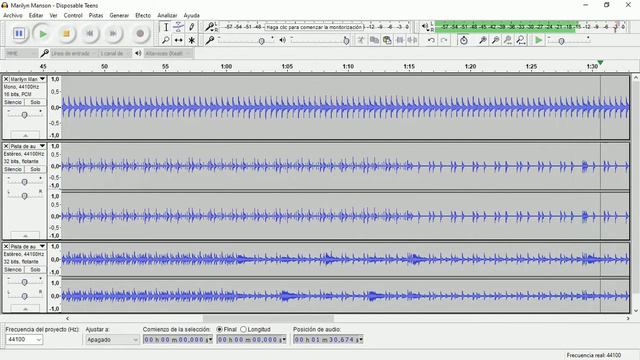The image size is (640, 360).
Task: Click the Paste clipboard icon
Action: (x=387, y=40)
